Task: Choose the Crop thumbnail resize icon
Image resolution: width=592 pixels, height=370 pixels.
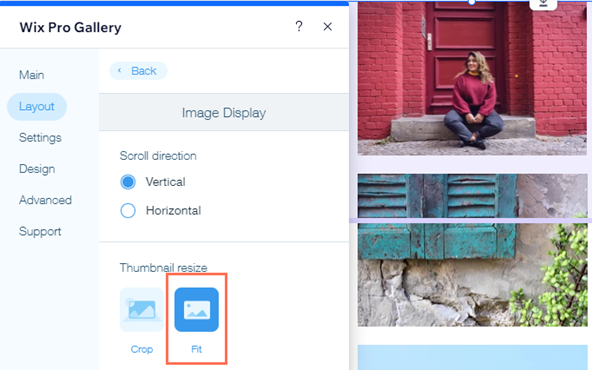Action: point(142,310)
